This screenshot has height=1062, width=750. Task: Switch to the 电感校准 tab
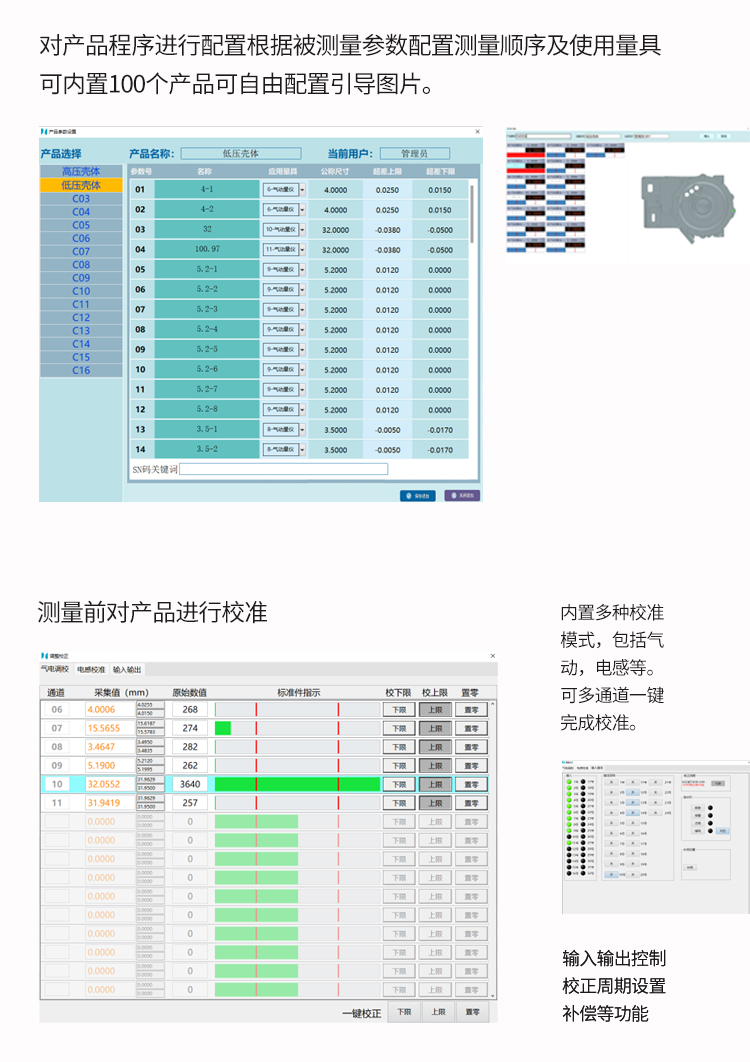pyautogui.click(x=90, y=670)
